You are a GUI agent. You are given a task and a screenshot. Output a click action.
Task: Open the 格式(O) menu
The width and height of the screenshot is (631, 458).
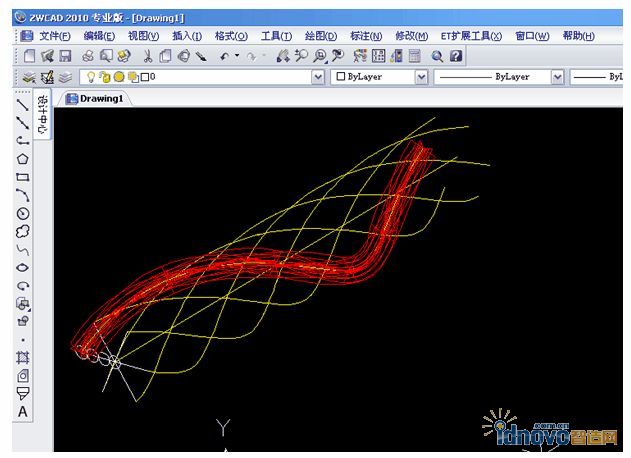point(231,36)
